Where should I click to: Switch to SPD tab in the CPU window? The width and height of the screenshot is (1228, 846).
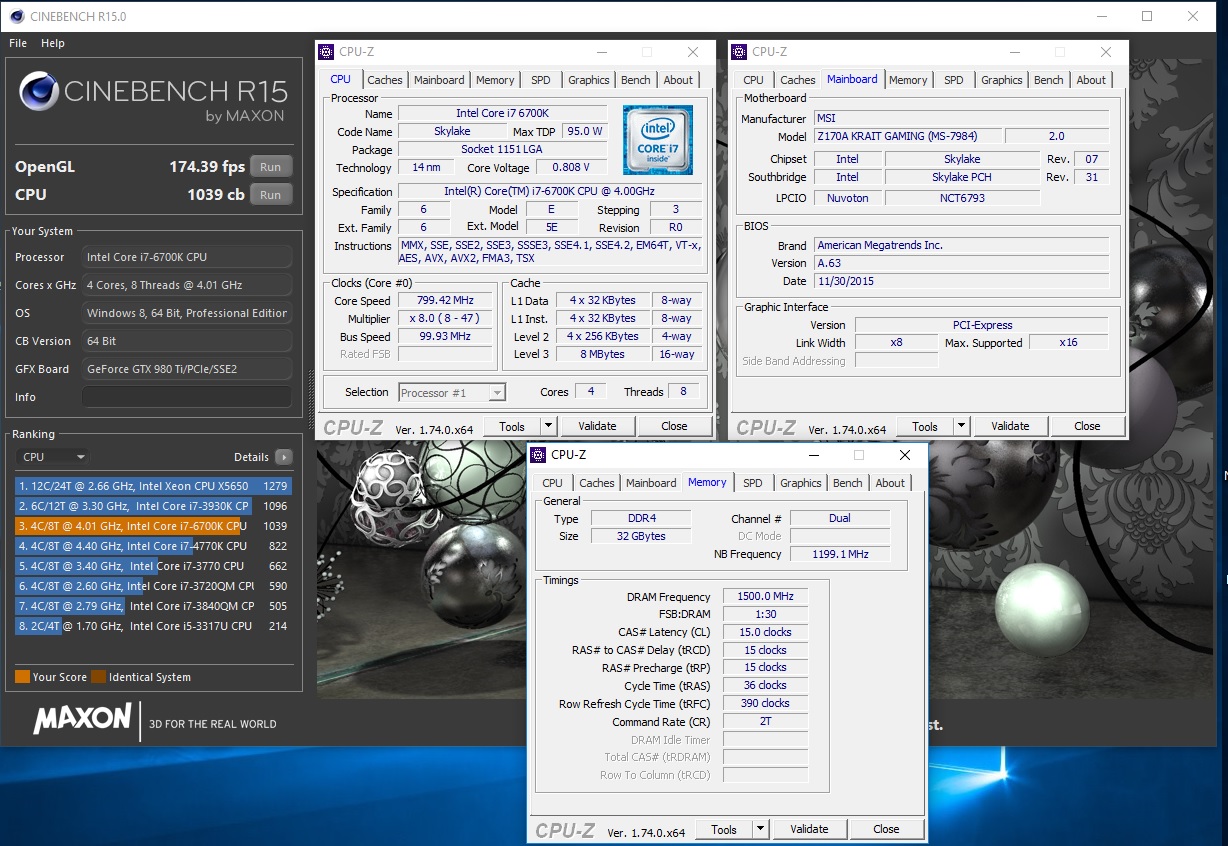tap(541, 80)
